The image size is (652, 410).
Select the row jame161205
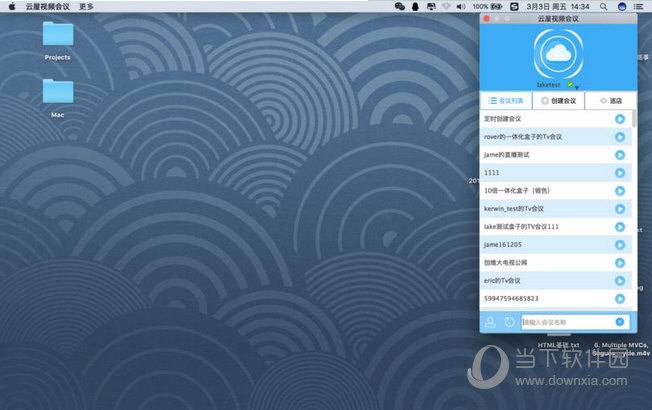556,245
